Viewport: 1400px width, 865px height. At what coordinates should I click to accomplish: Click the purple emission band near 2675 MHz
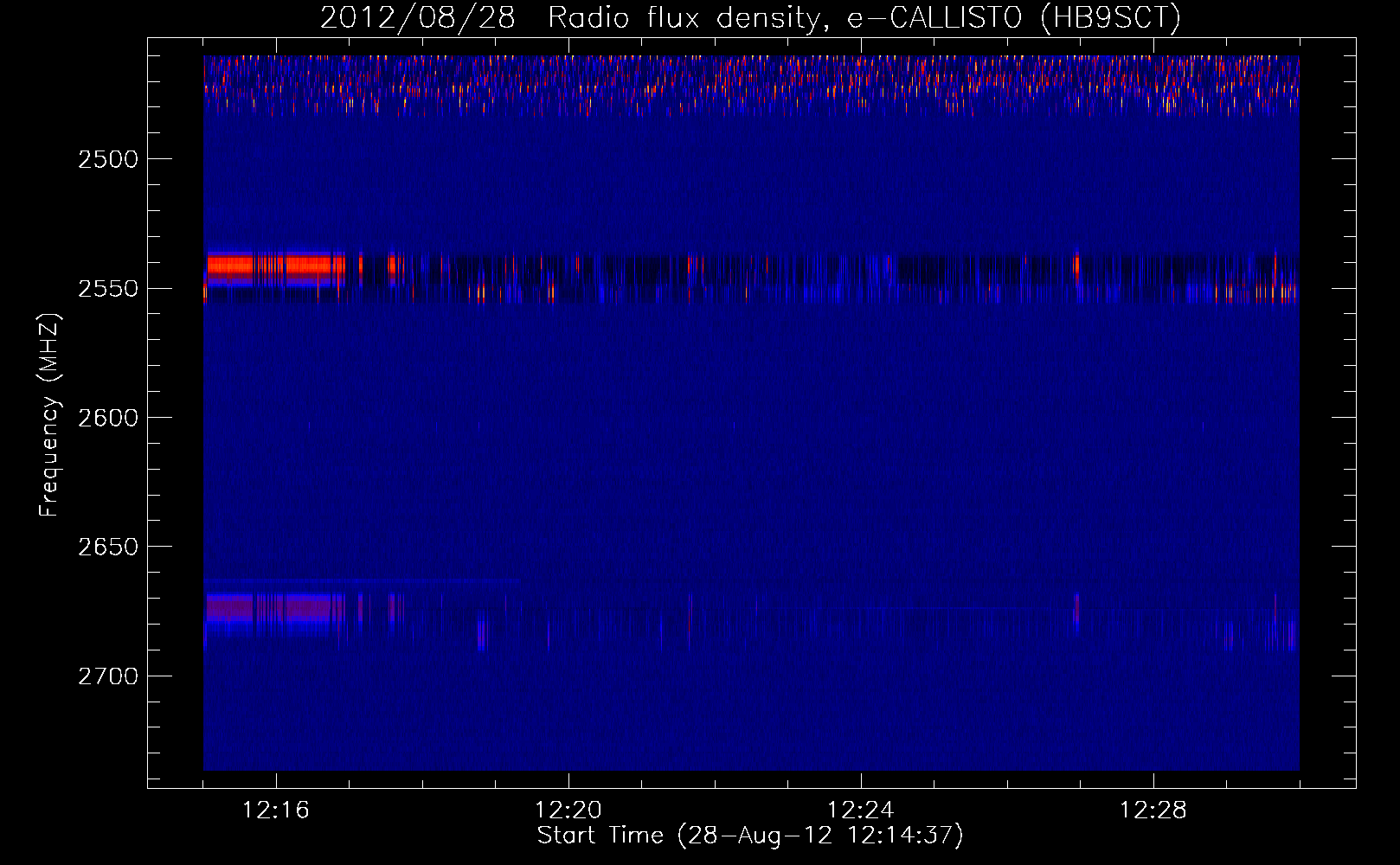pyautogui.click(x=275, y=608)
